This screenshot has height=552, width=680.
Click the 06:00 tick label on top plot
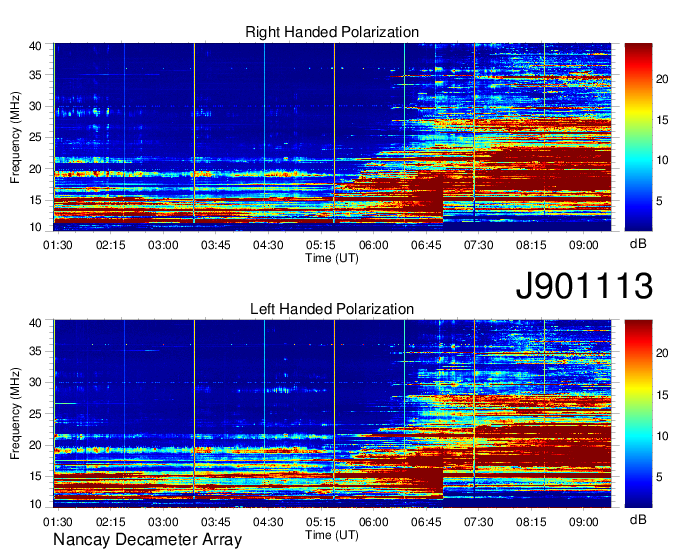pos(373,245)
